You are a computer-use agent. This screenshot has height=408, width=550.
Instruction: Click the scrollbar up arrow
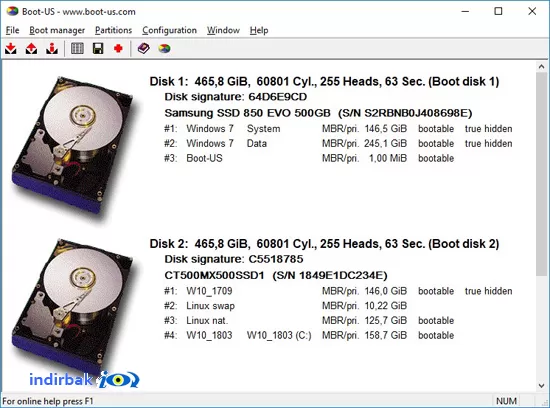542,66
